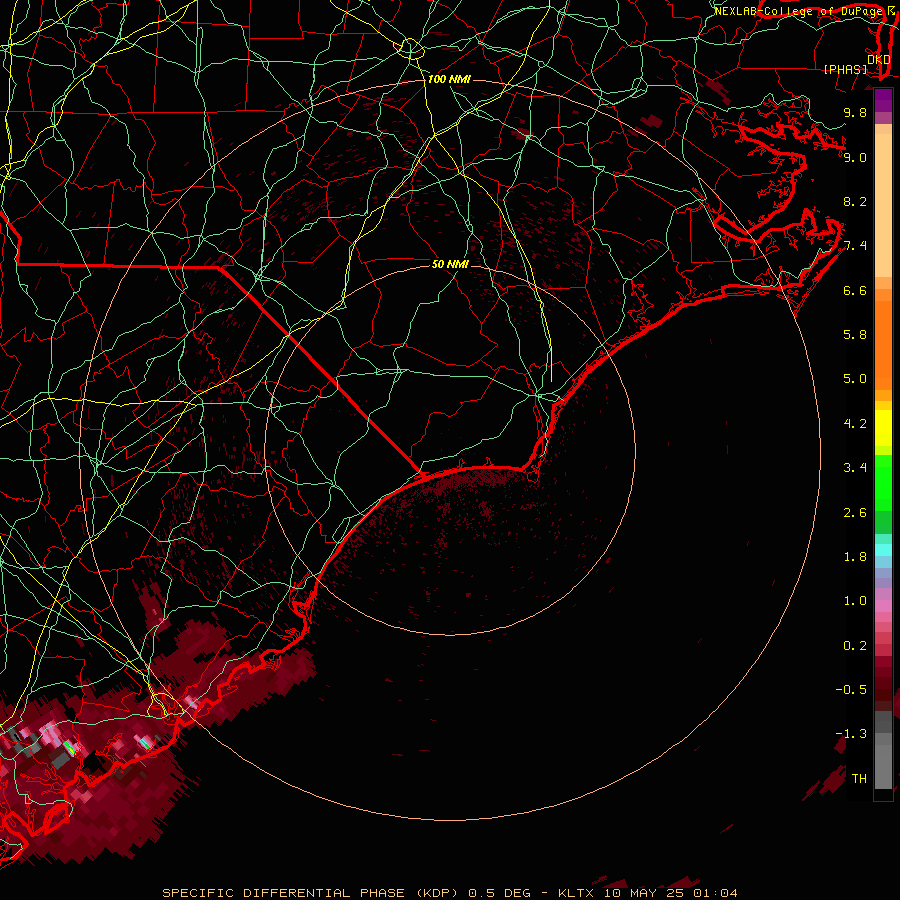Pick the purple segment atop the color bar
Image resolution: width=900 pixels, height=900 pixels.
pos(883,100)
